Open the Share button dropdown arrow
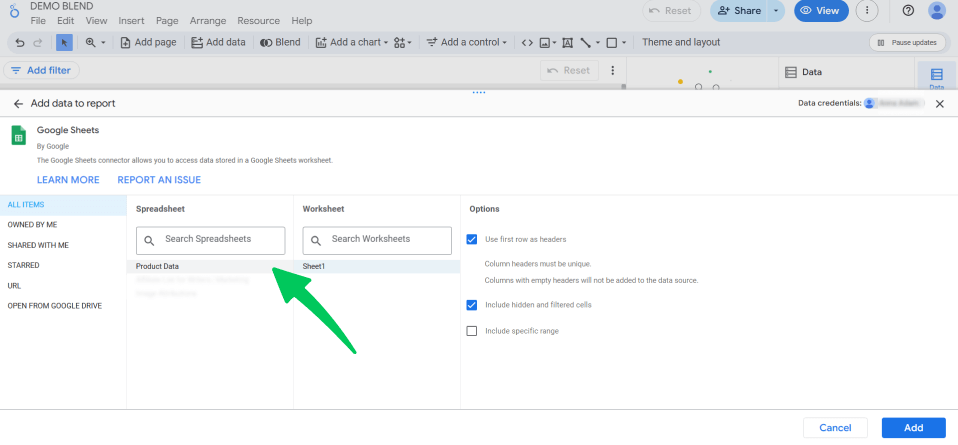The image size is (958, 445). click(x=775, y=10)
